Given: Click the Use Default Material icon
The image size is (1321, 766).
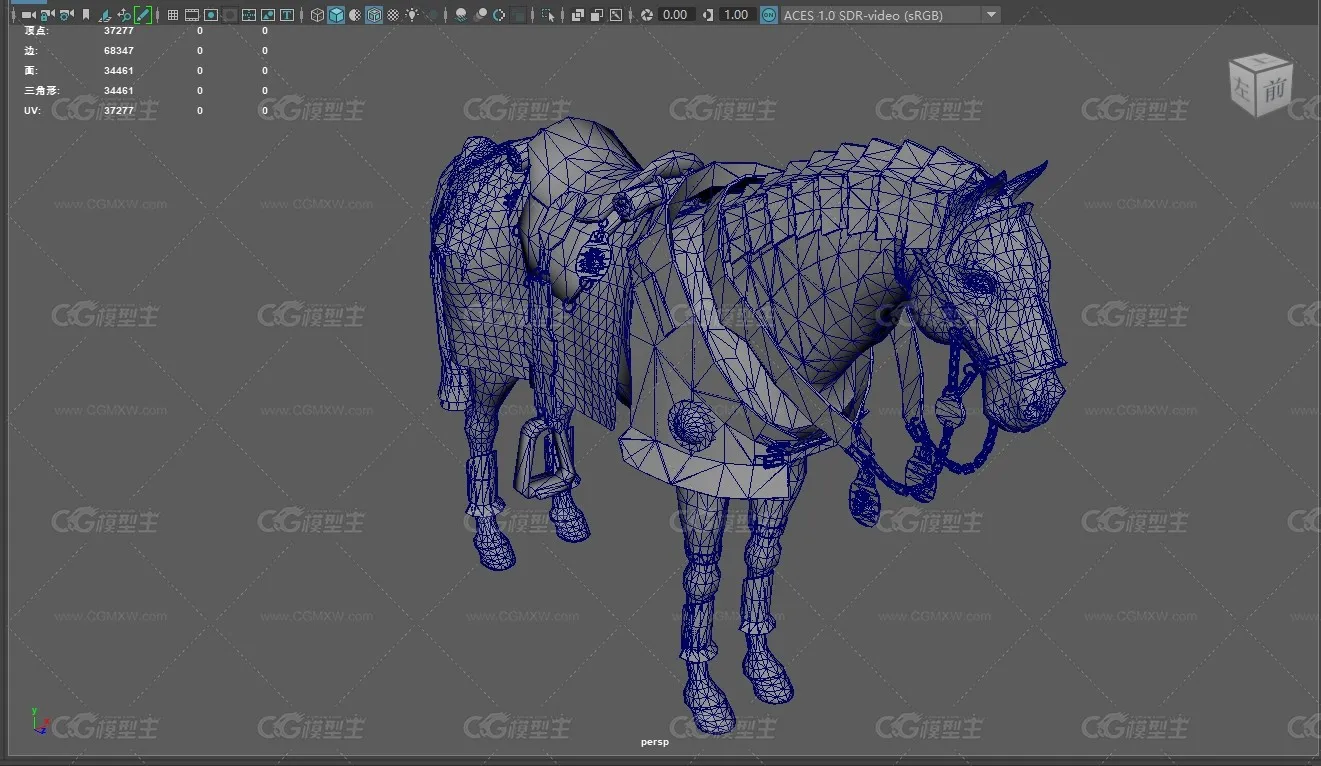Looking at the screenshot, I should 355,15.
